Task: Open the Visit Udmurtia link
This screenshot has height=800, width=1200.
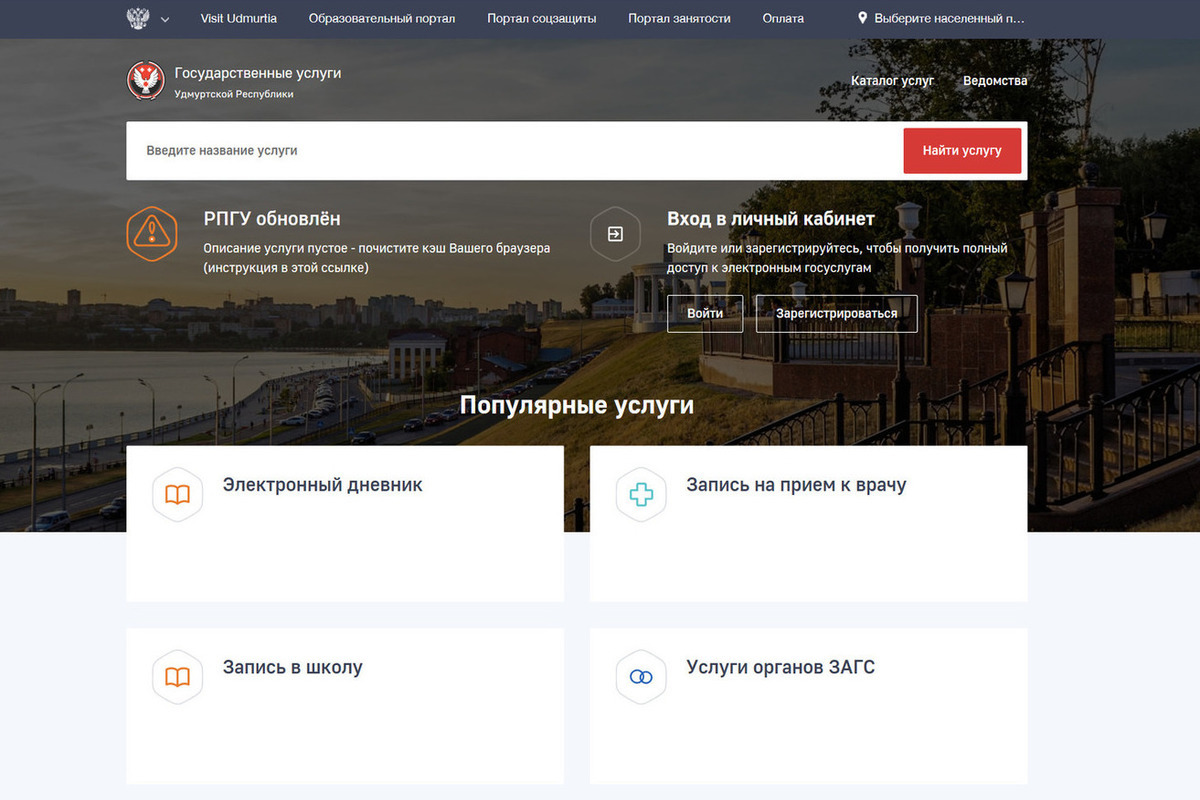Action: click(239, 18)
